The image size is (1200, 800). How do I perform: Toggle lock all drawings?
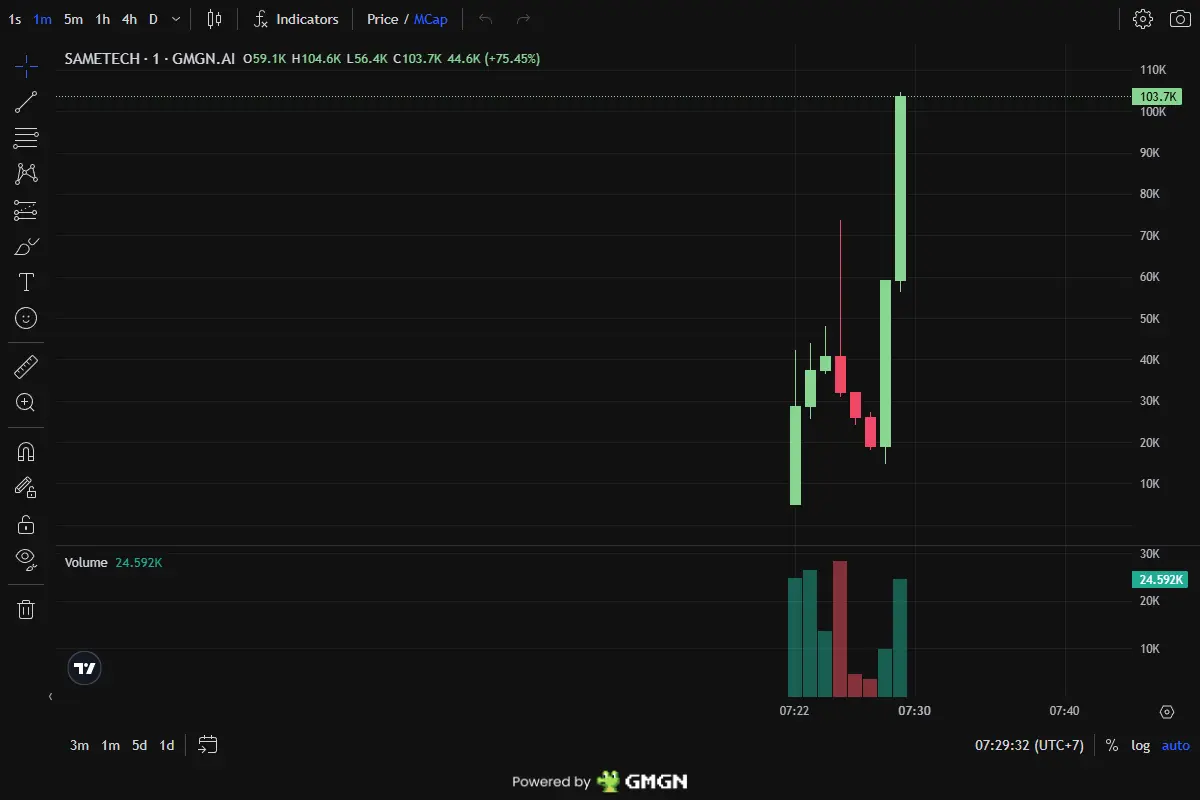26,524
